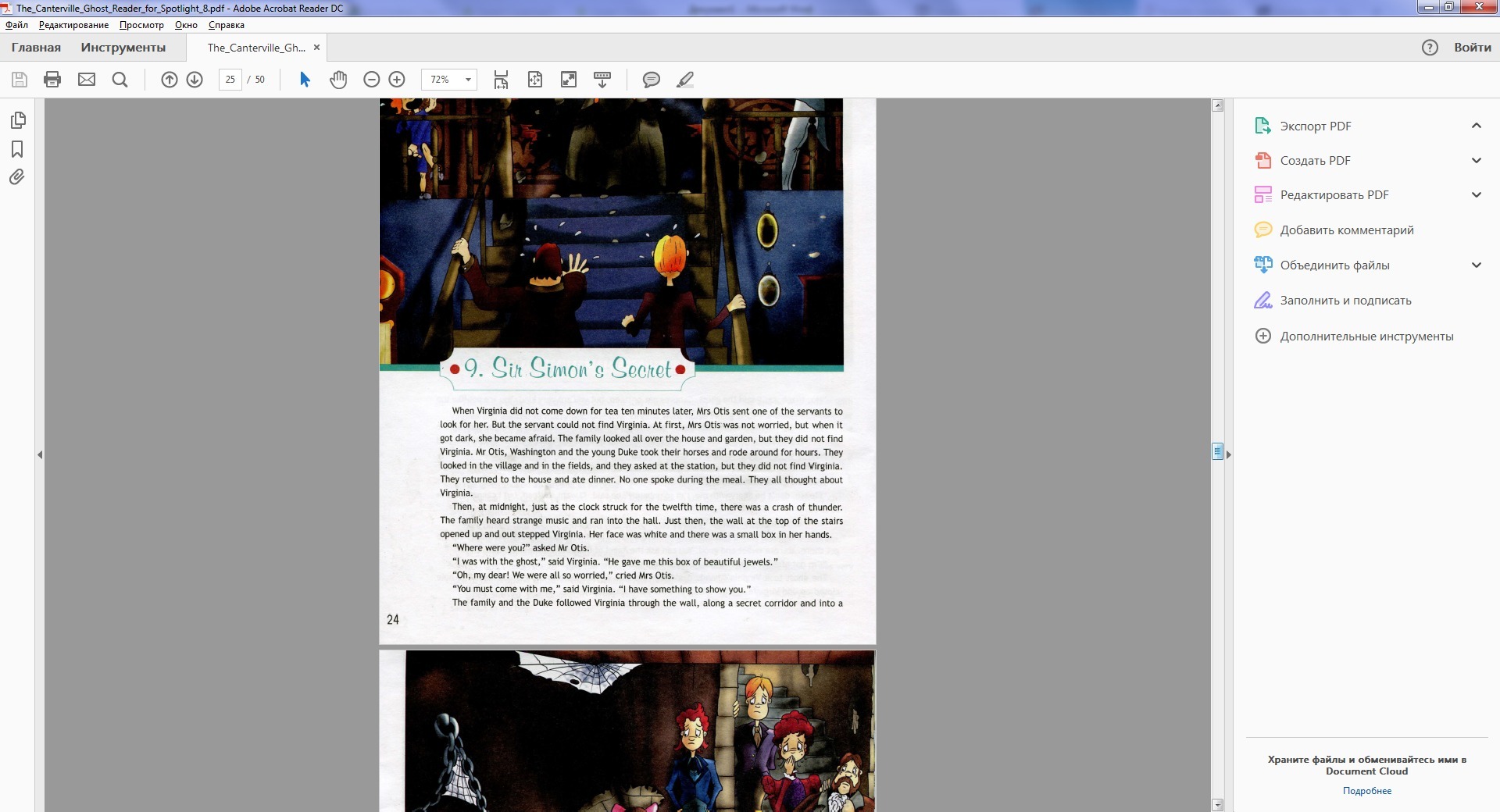1500x812 pixels.
Task: Open Заполнить и подписать tool
Action: (x=1345, y=300)
